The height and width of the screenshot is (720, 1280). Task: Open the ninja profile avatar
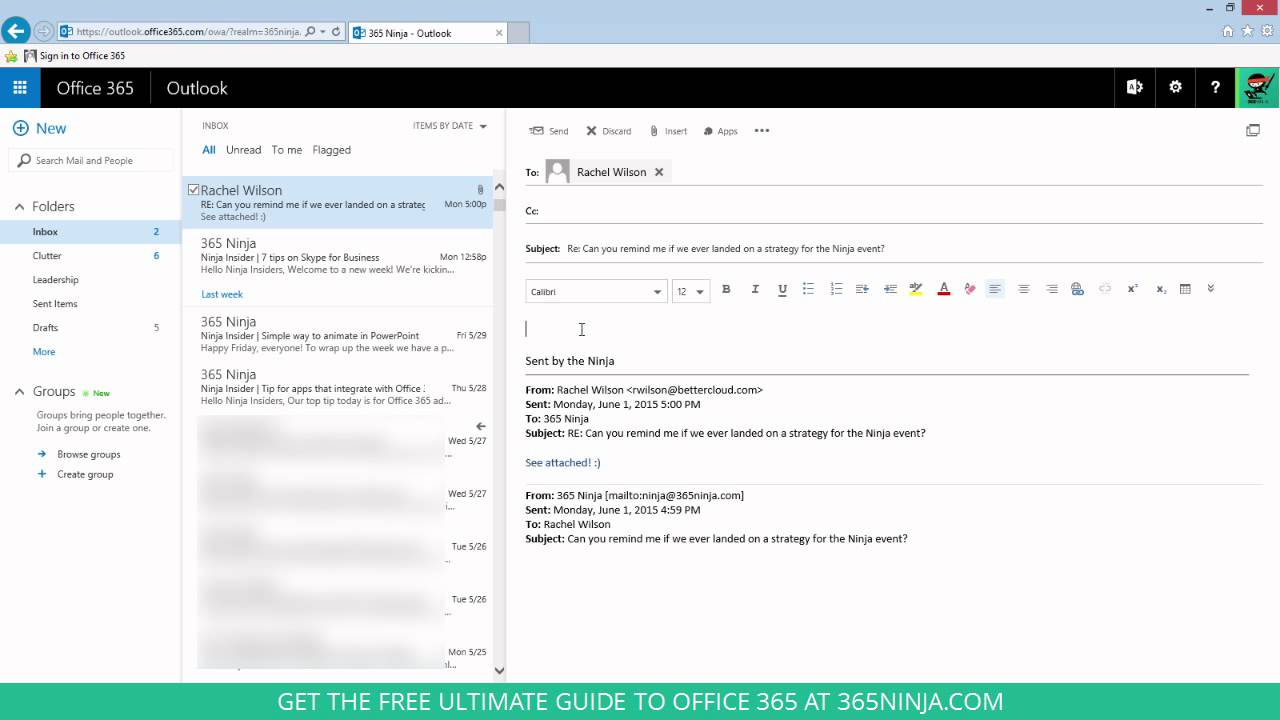(x=1258, y=88)
